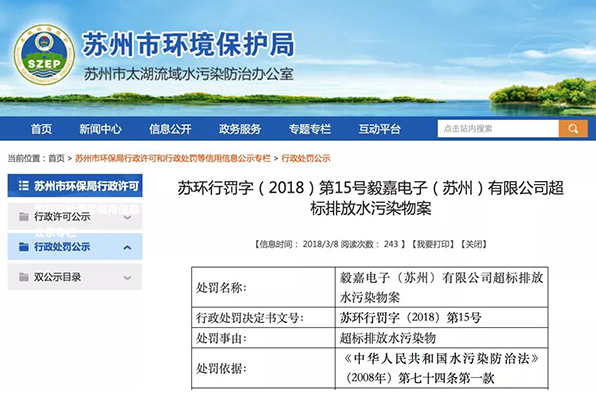Click the 毅嘉电子（苏州）有限公司超标排放 table cell
596x393 pixels.
pos(441,287)
